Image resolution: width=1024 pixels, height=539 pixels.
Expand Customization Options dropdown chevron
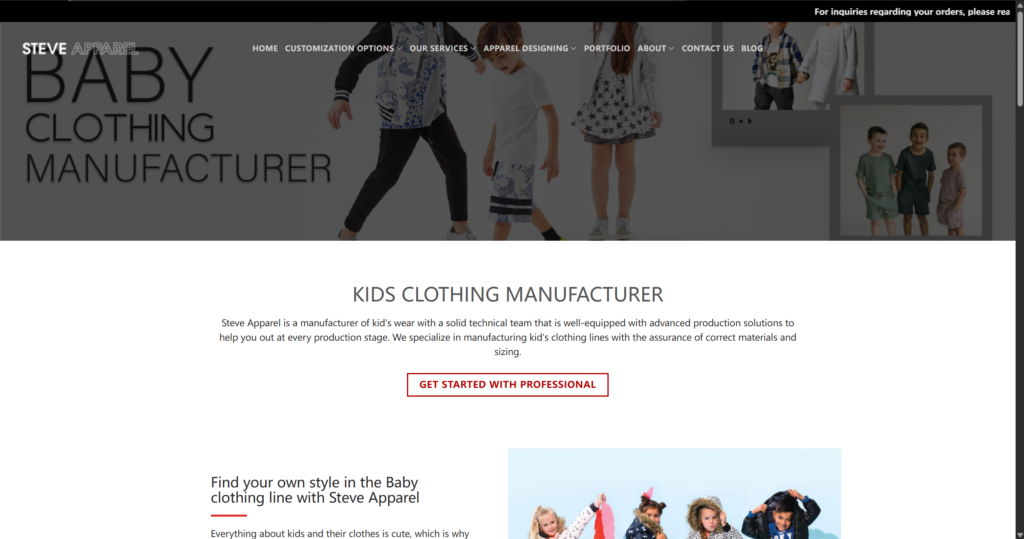399,48
